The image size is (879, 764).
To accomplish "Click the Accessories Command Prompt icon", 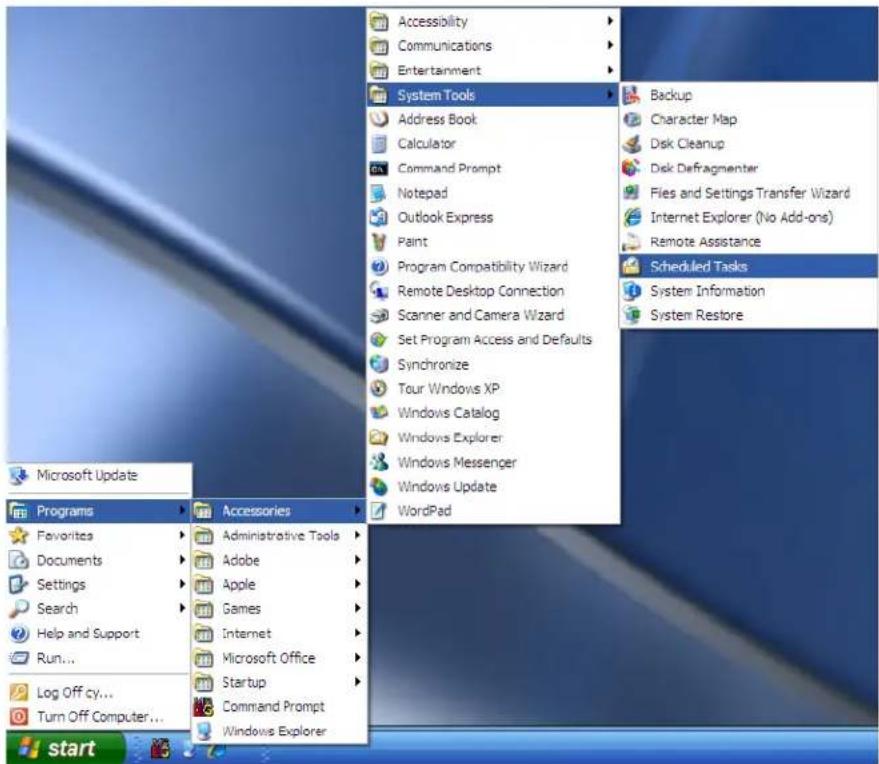I will [380, 168].
